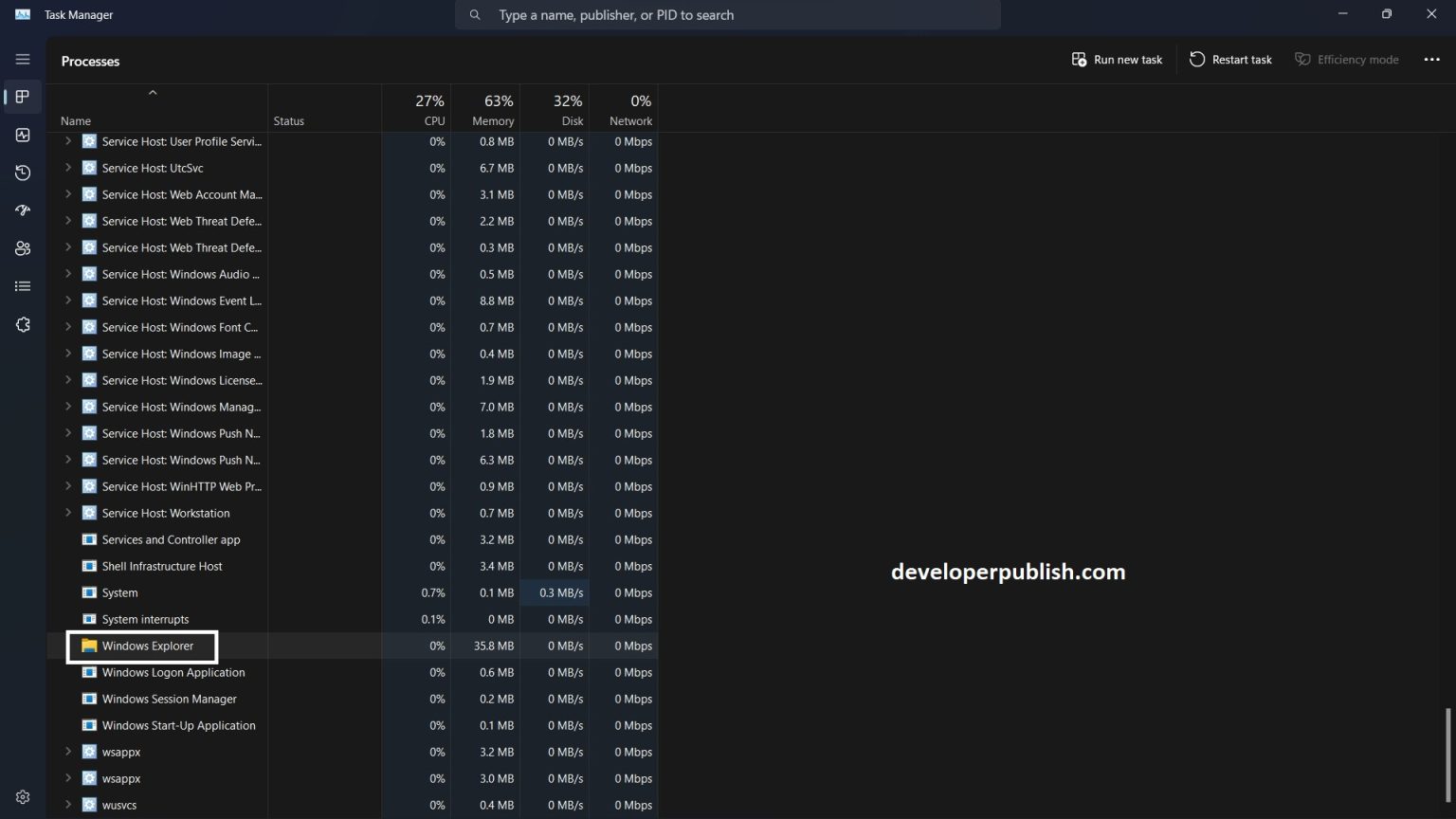Click the search box in title bar

[728, 15]
